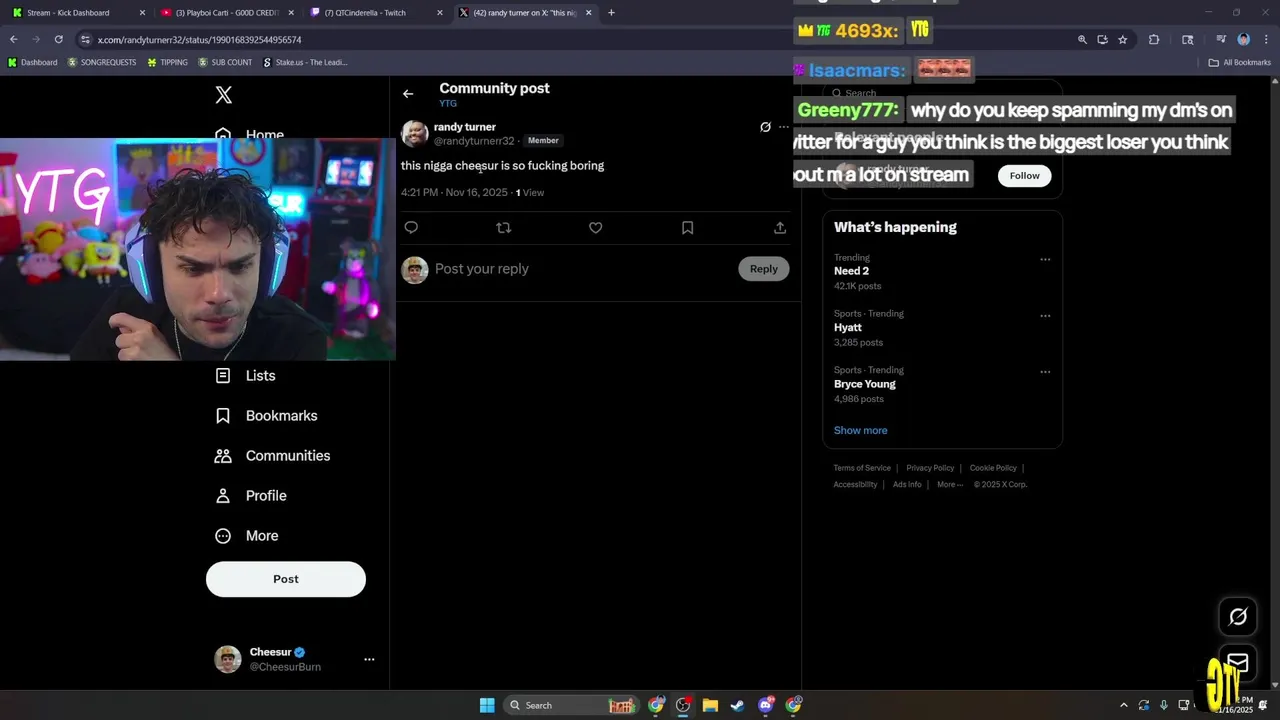Click the grey Reply button
Screen dimensions: 1280x720
764,269
